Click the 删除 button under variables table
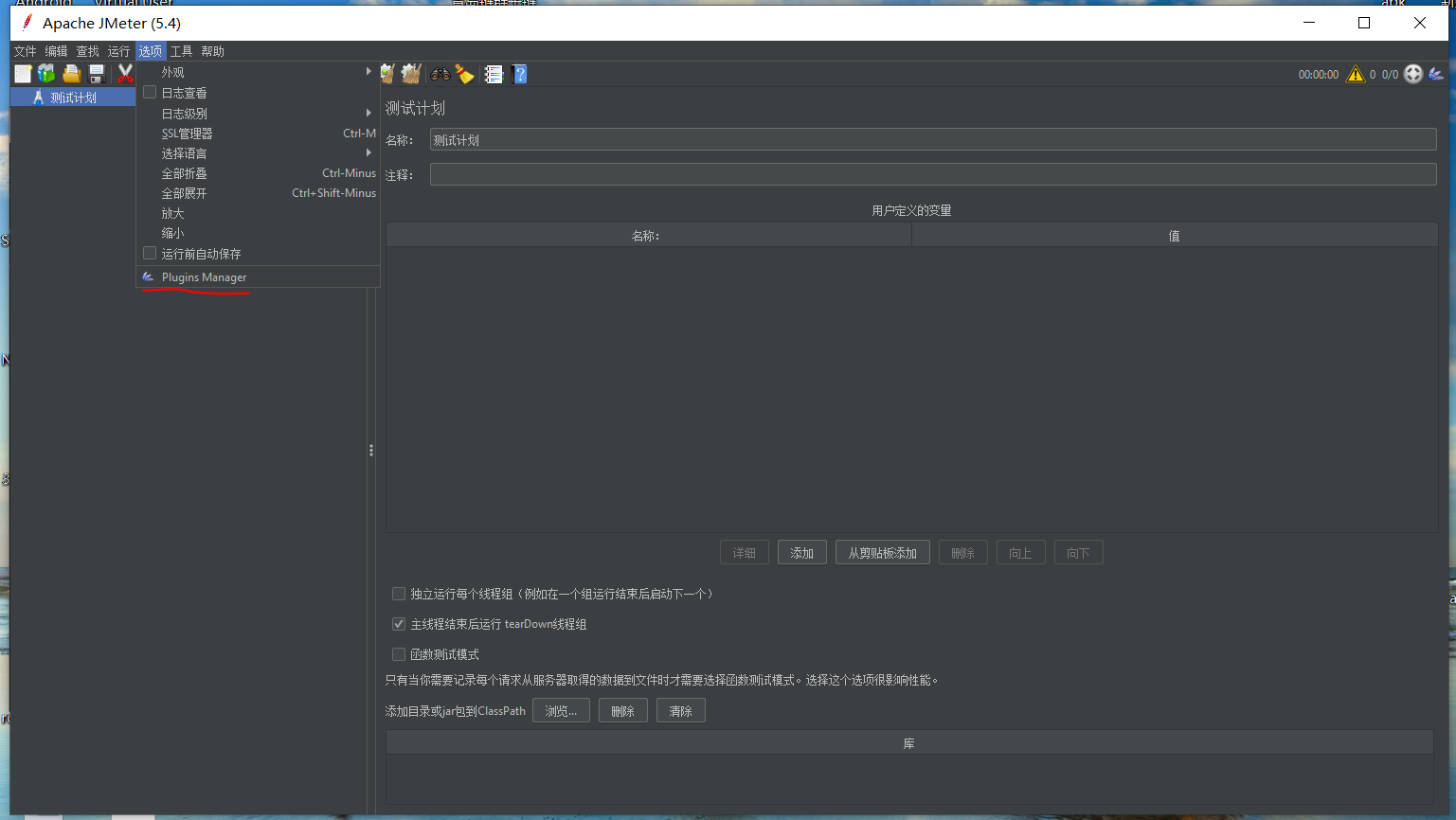The height and width of the screenshot is (820, 1456). point(963,553)
